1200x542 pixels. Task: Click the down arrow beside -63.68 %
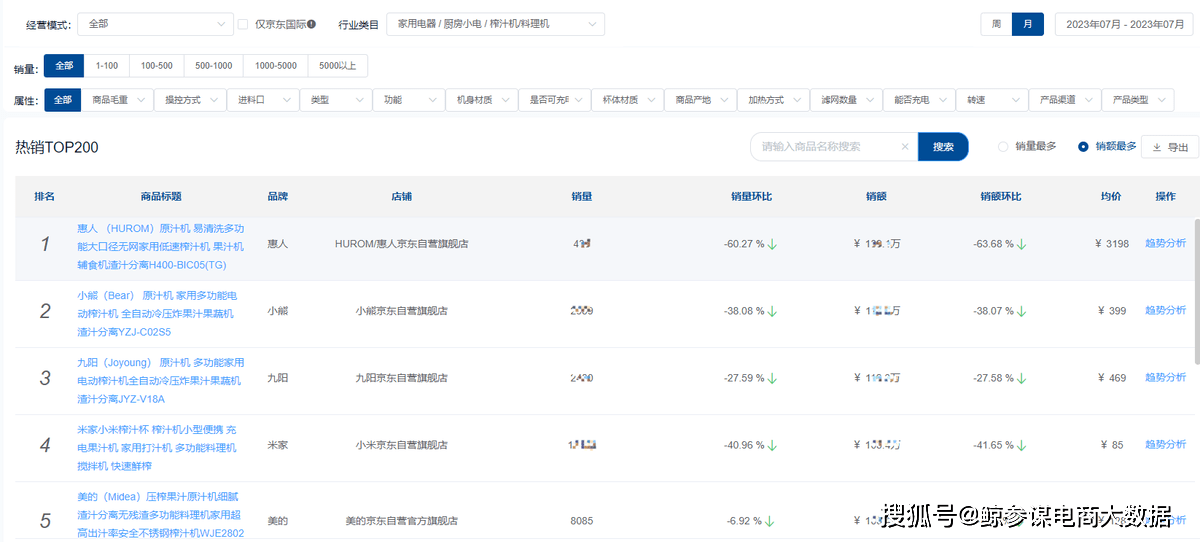click(x=1022, y=244)
